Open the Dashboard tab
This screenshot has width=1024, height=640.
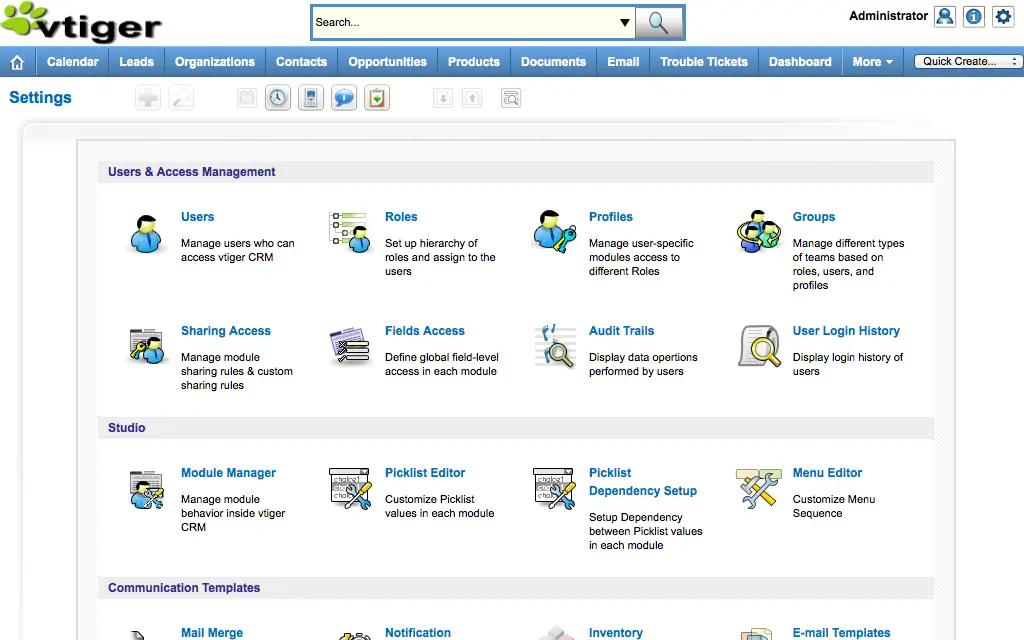[799, 61]
